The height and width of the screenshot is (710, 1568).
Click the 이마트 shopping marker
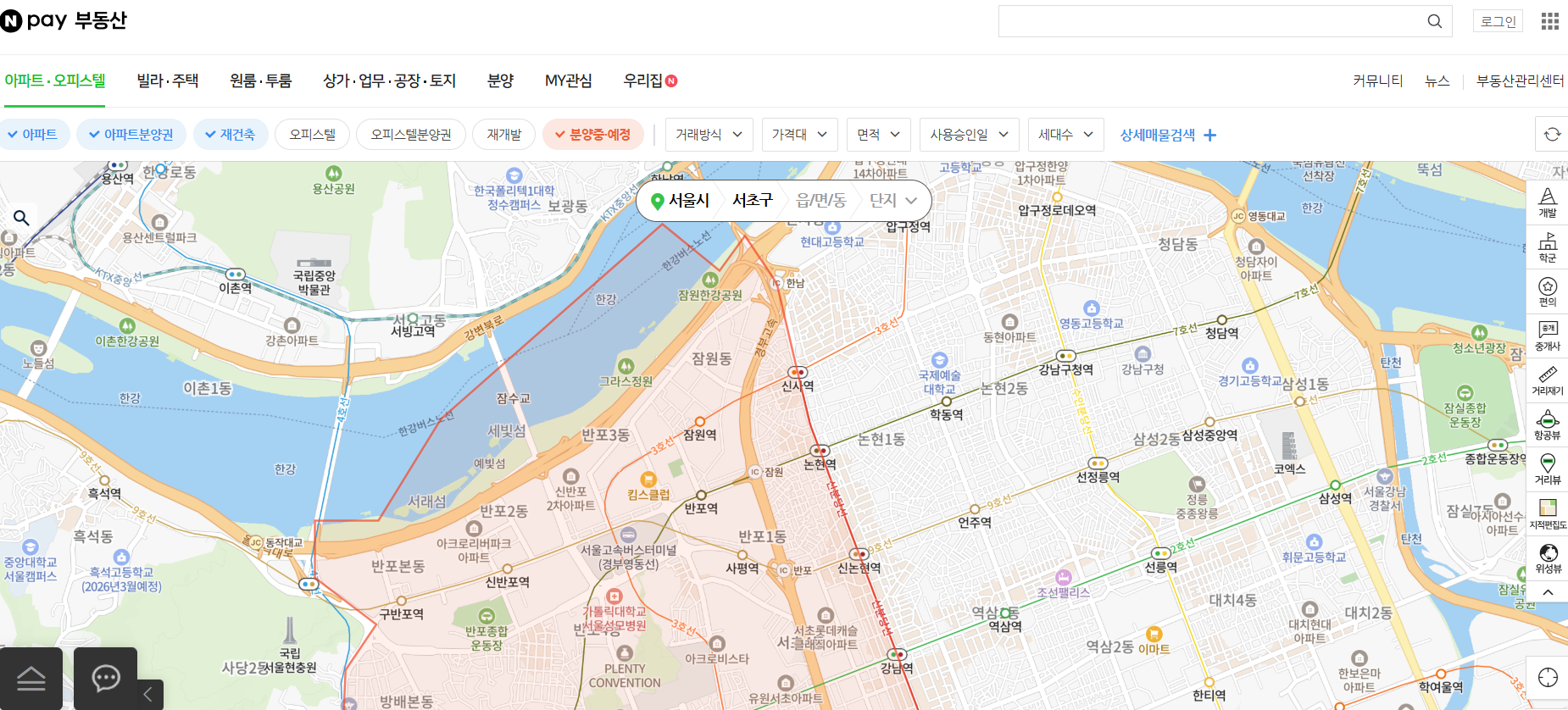pos(1154,641)
